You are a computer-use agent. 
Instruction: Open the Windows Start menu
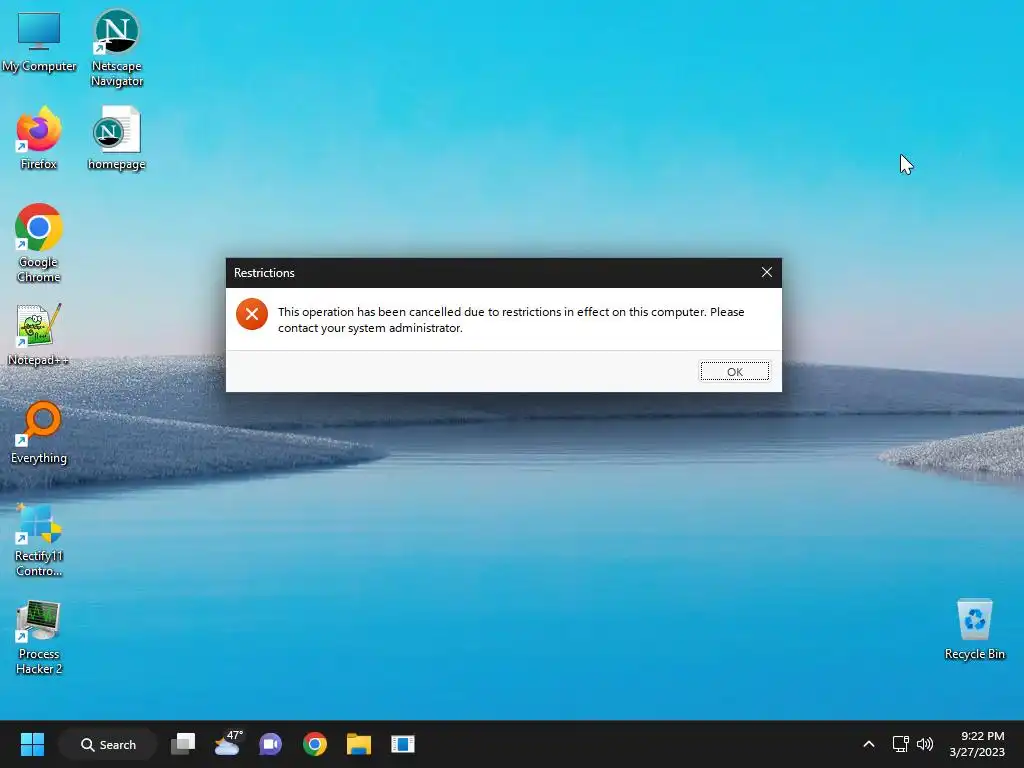32,744
